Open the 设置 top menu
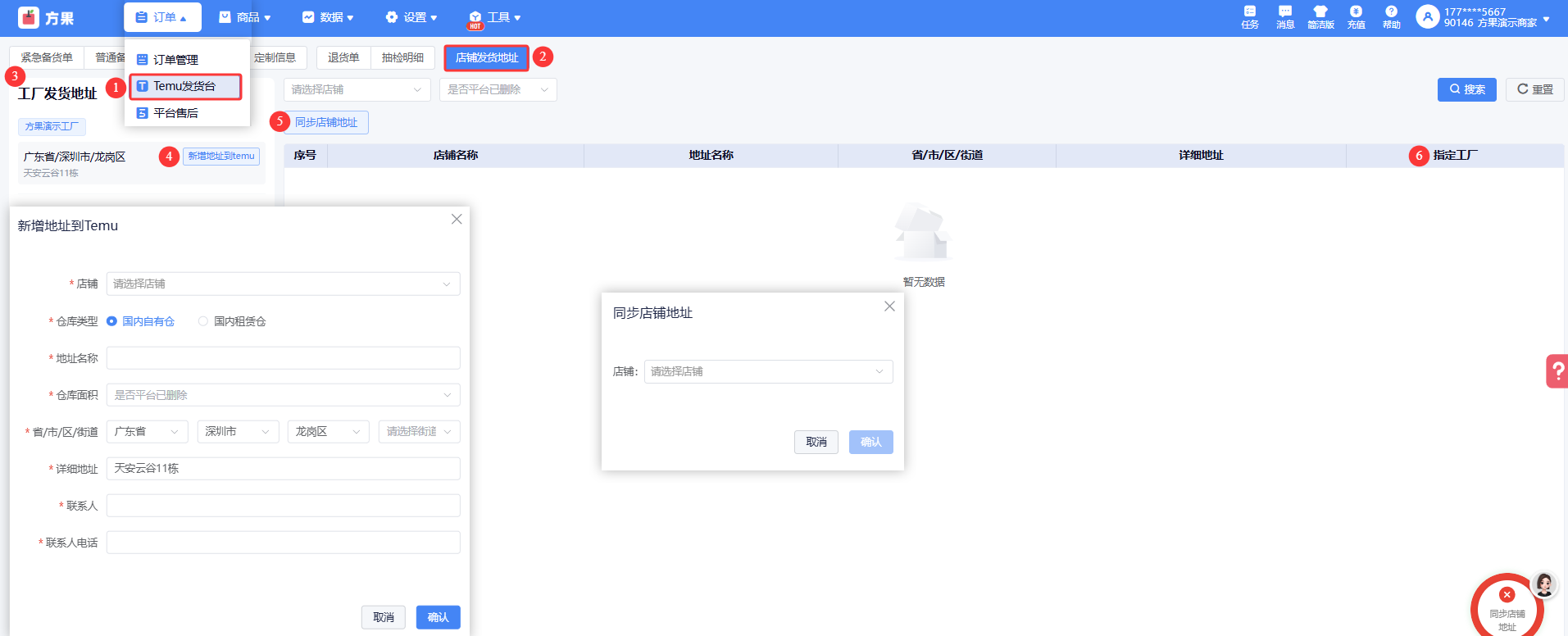Image resolution: width=1568 pixels, height=636 pixels. (411, 17)
